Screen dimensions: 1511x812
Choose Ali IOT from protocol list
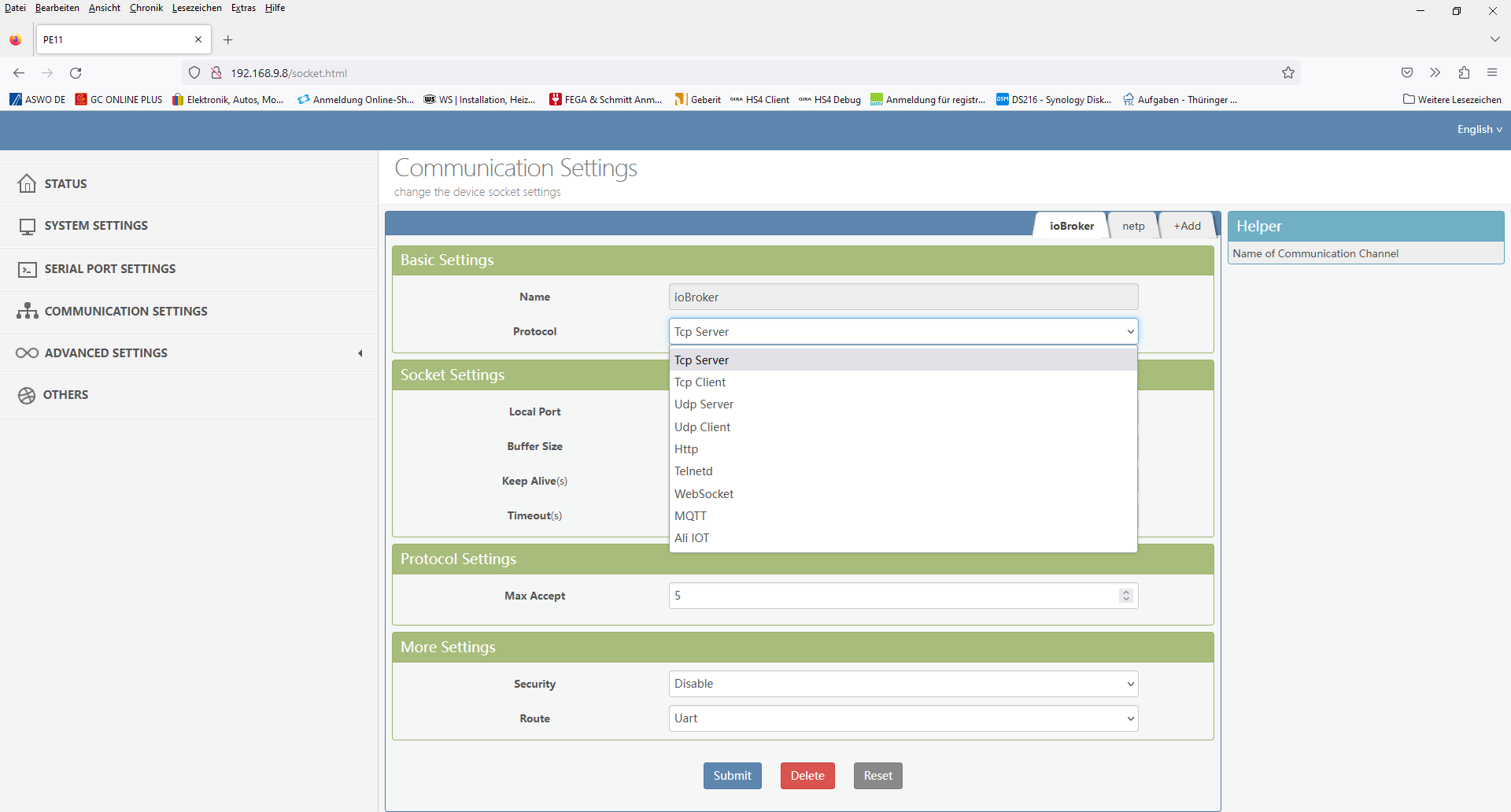[x=903, y=538]
